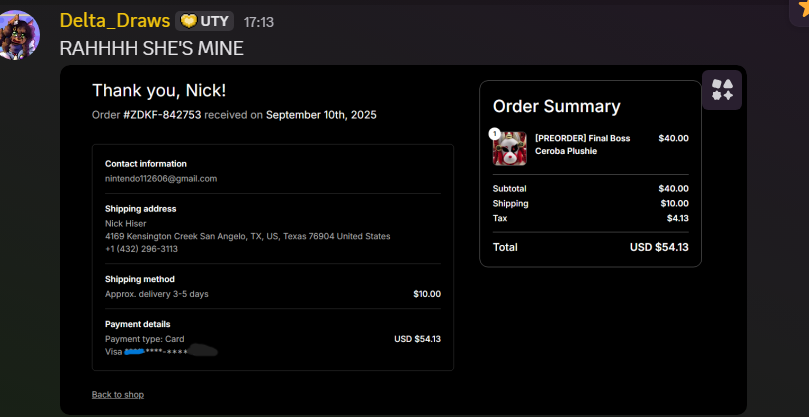The height and width of the screenshot is (417, 809).
Task: Click the Kensington Creek shipping address line
Action: (x=247, y=236)
